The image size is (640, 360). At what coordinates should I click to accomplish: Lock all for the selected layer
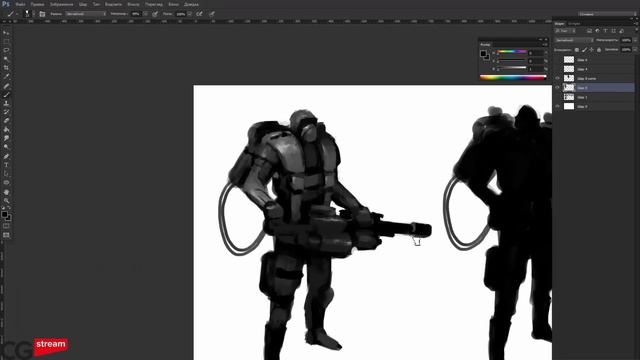[x=599, y=50]
